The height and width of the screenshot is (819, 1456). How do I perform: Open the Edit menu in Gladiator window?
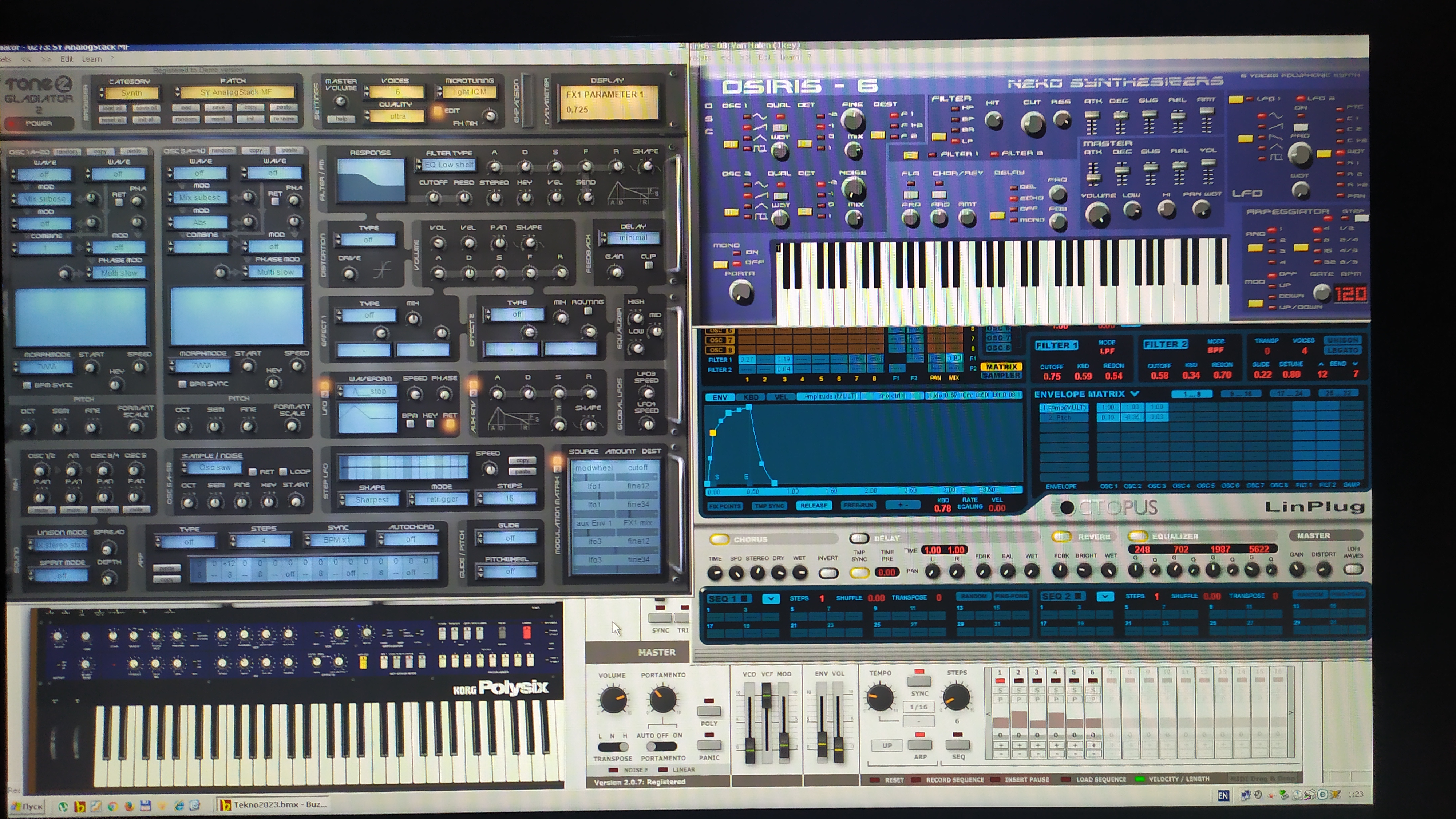tap(67, 59)
